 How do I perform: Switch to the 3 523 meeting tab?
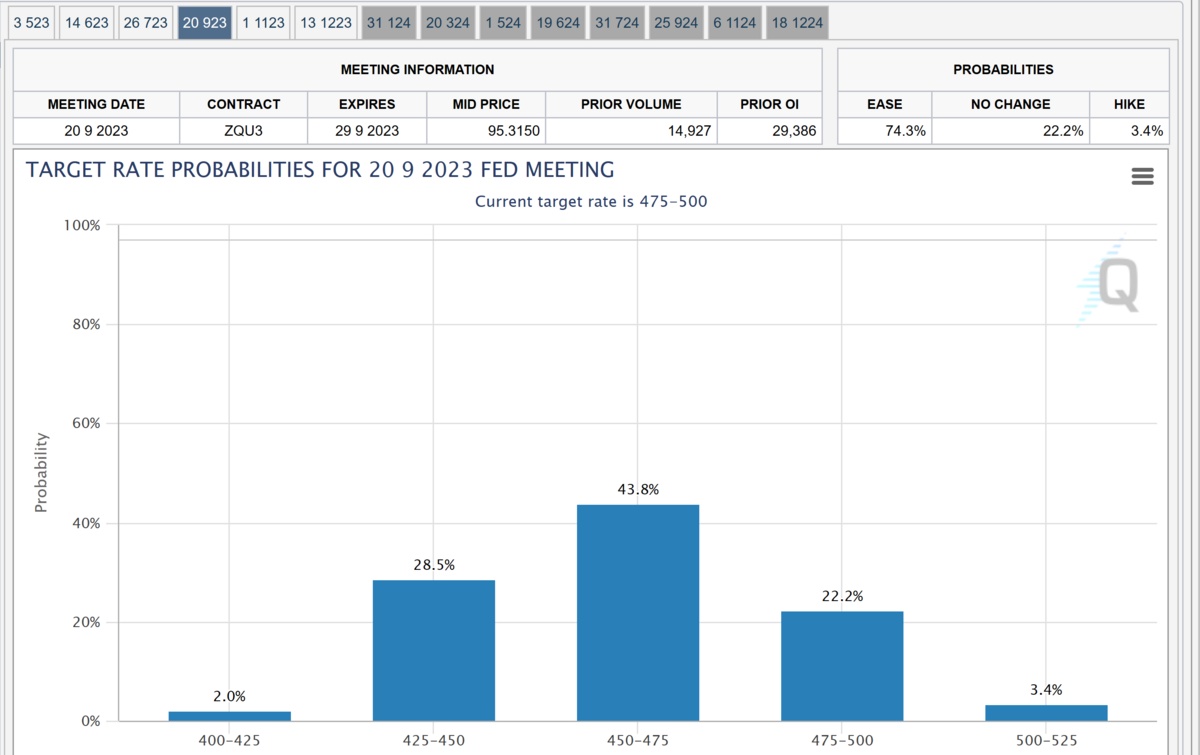(x=31, y=22)
